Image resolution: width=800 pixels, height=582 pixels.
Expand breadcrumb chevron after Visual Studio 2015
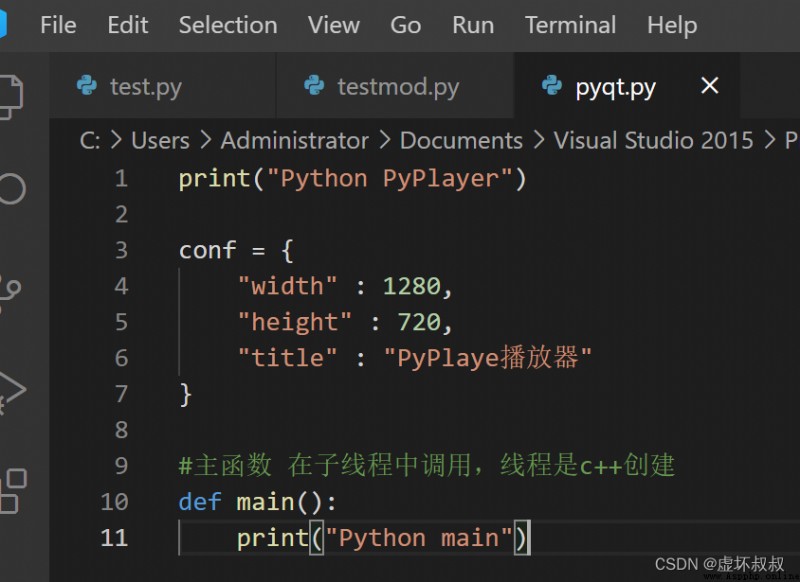click(x=769, y=140)
